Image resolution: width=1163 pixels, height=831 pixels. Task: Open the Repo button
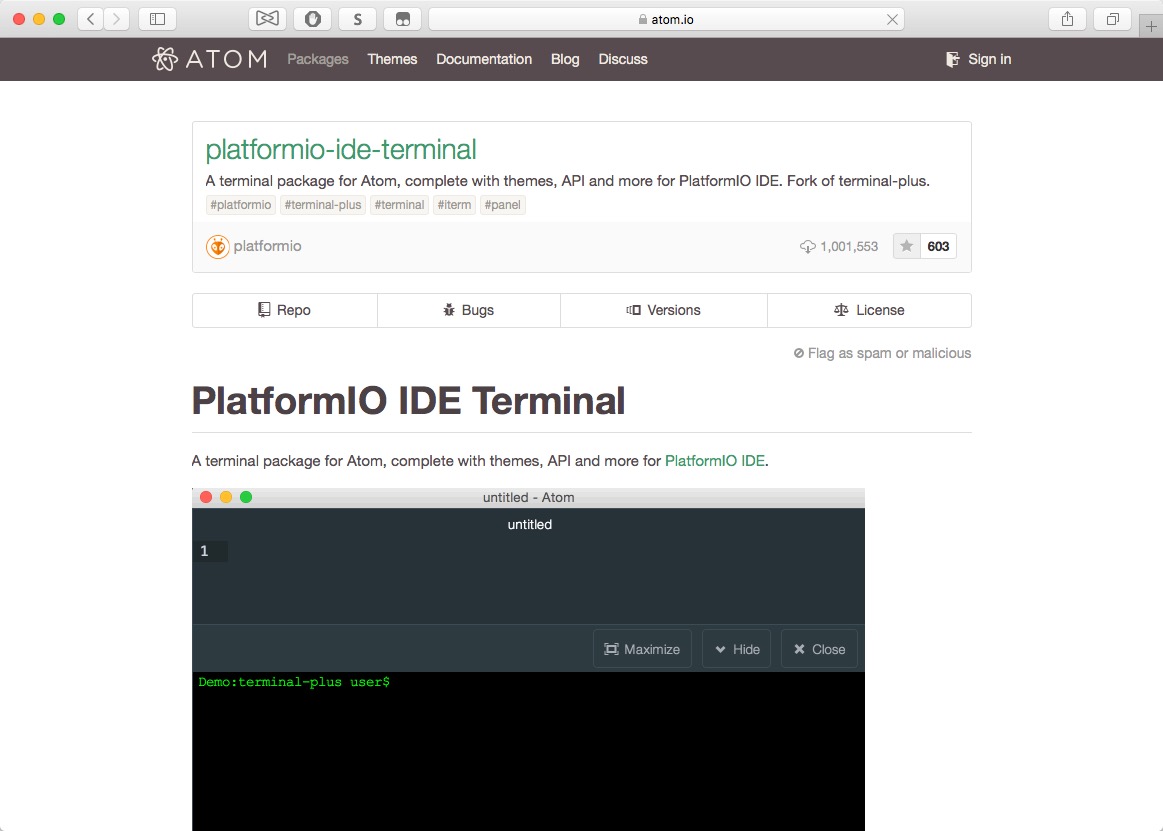[x=285, y=310]
